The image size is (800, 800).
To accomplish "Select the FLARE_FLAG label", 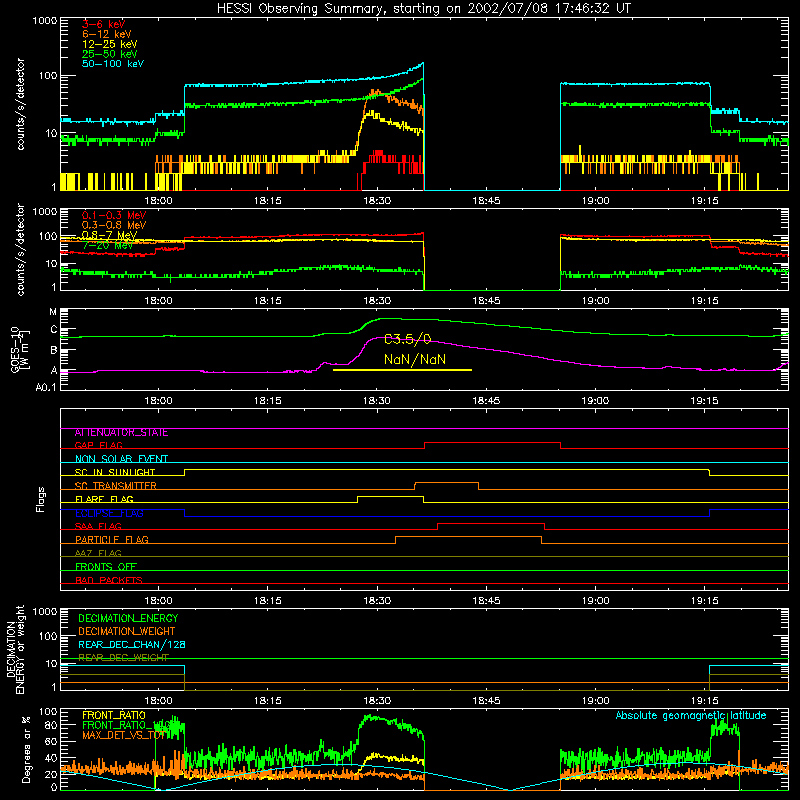I will point(104,499).
